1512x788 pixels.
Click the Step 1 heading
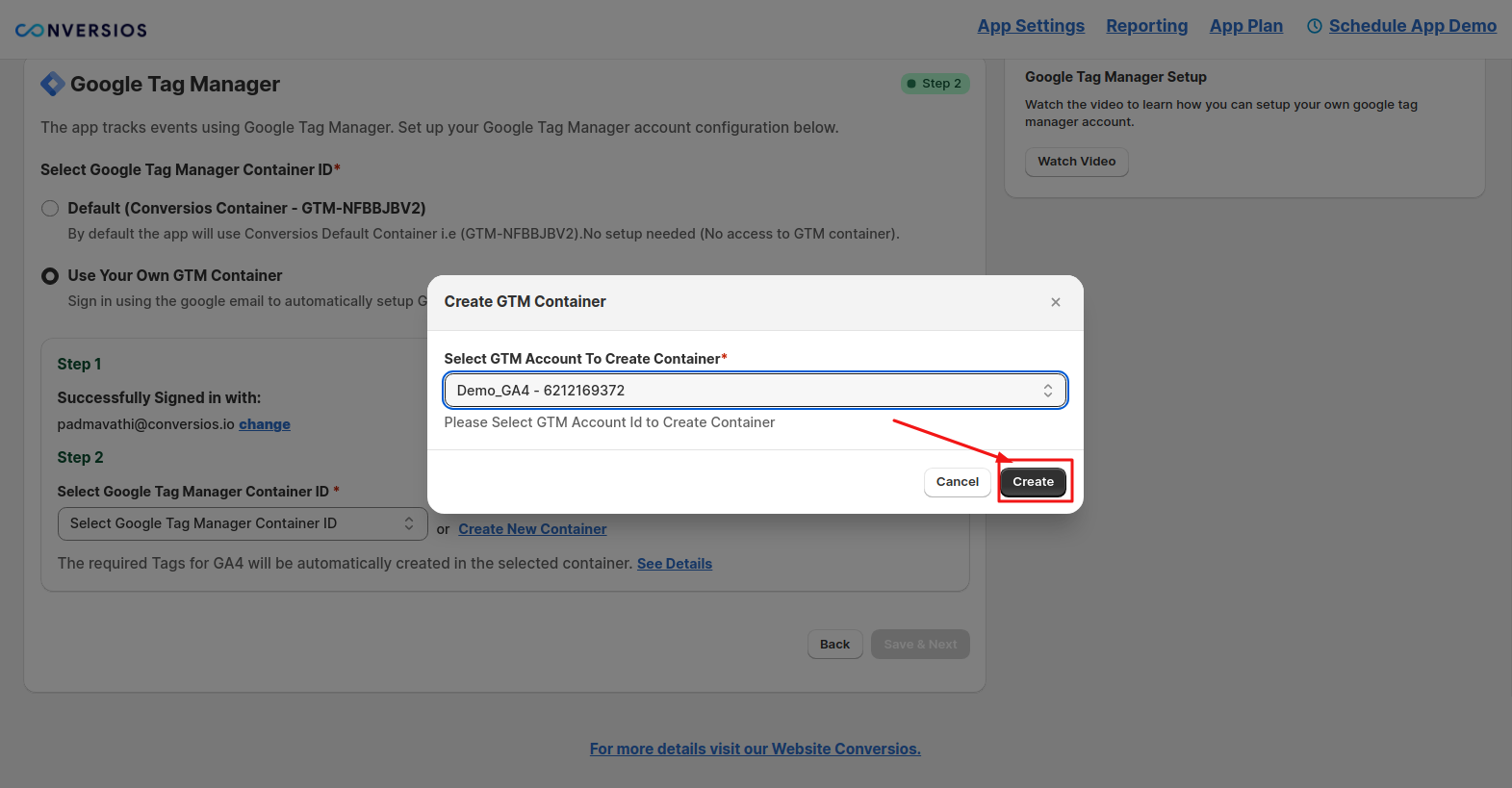(79, 364)
